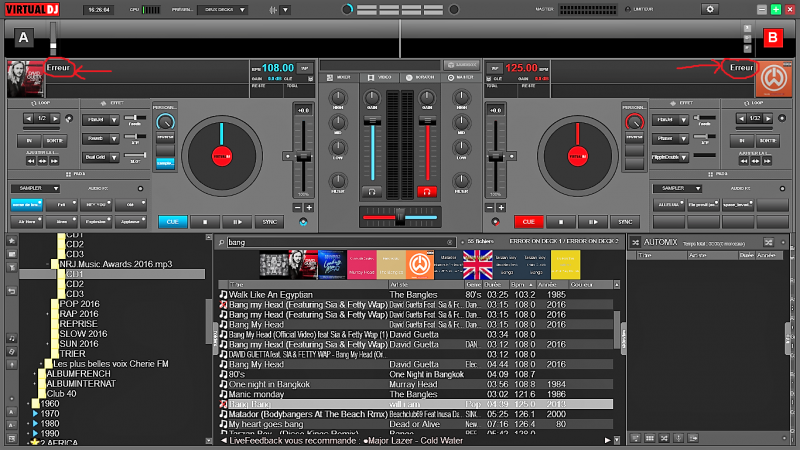Image resolution: width=800 pixels, height=450 pixels.
Task: Halve the loop length with the left arrow on deck A
Action: (x=29, y=118)
